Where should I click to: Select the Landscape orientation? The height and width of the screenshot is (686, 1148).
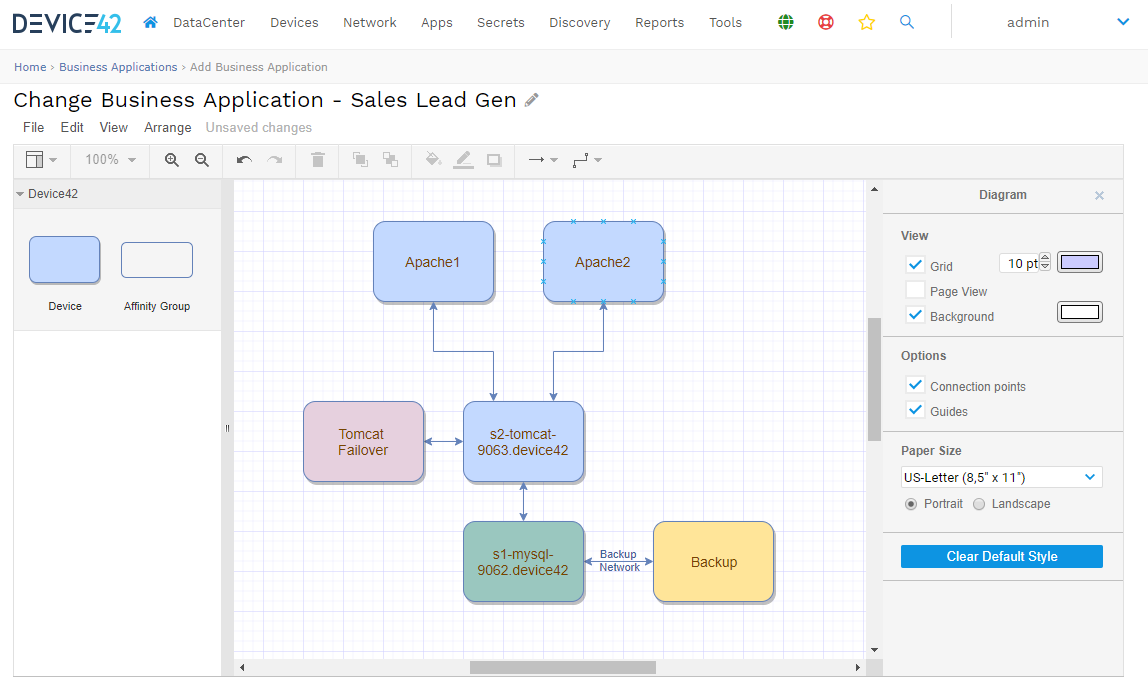tap(979, 504)
